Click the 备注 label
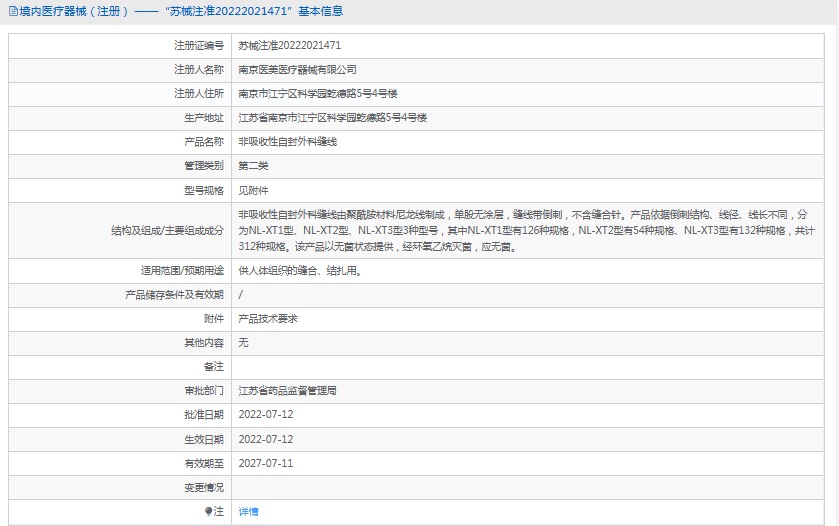 click(x=214, y=367)
